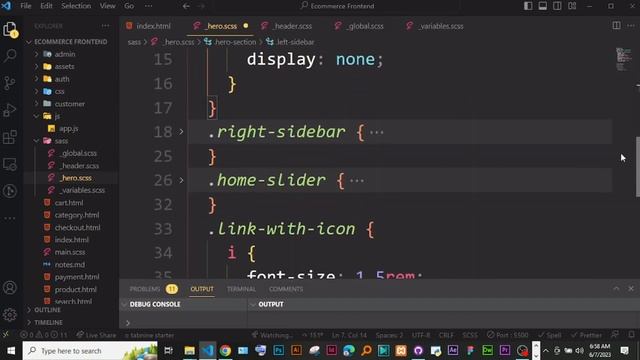Expand folded .home-slider block

181,180
